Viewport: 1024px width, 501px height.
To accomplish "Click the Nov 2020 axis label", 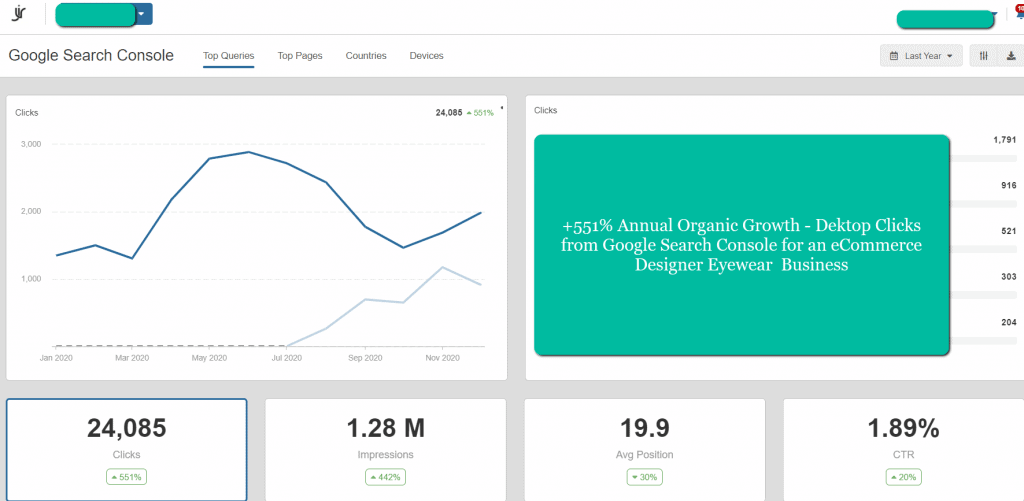I will pyautogui.click(x=442, y=358).
